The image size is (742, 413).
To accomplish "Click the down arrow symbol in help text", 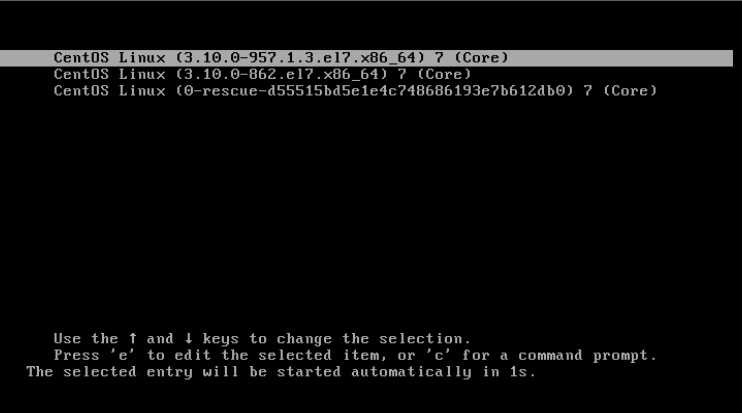I will (189, 339).
